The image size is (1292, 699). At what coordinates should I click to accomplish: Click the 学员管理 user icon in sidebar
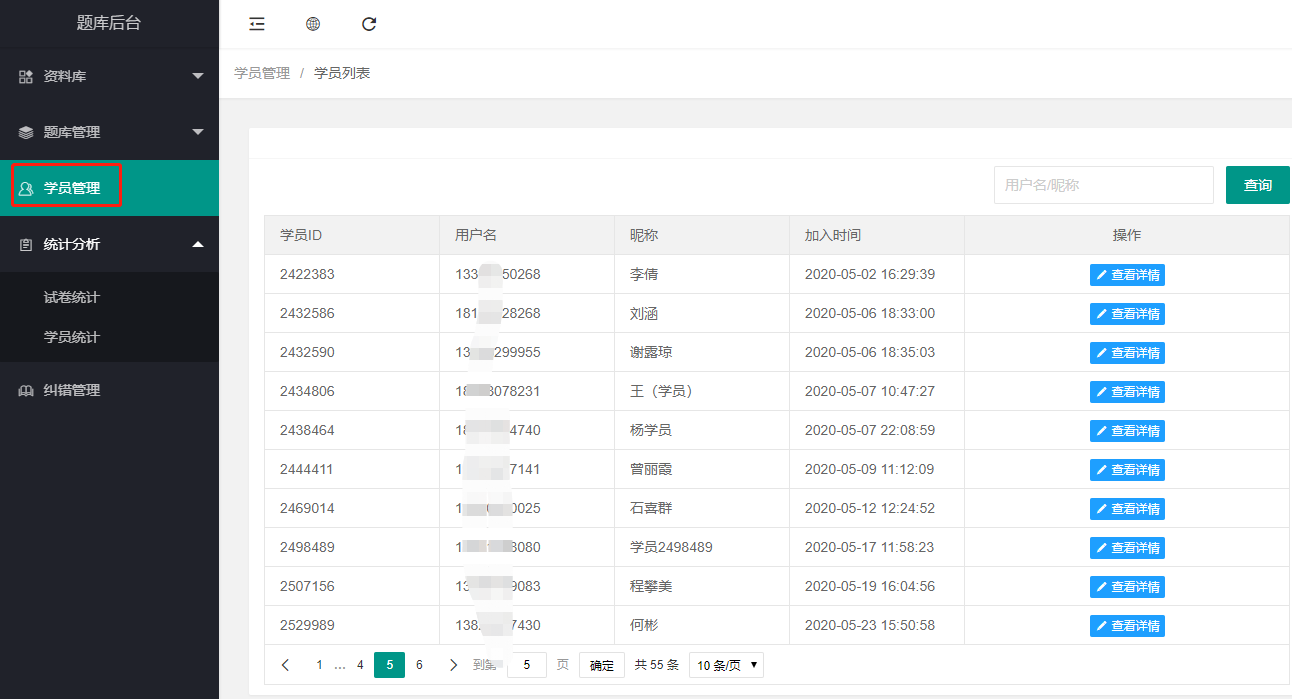pos(26,188)
